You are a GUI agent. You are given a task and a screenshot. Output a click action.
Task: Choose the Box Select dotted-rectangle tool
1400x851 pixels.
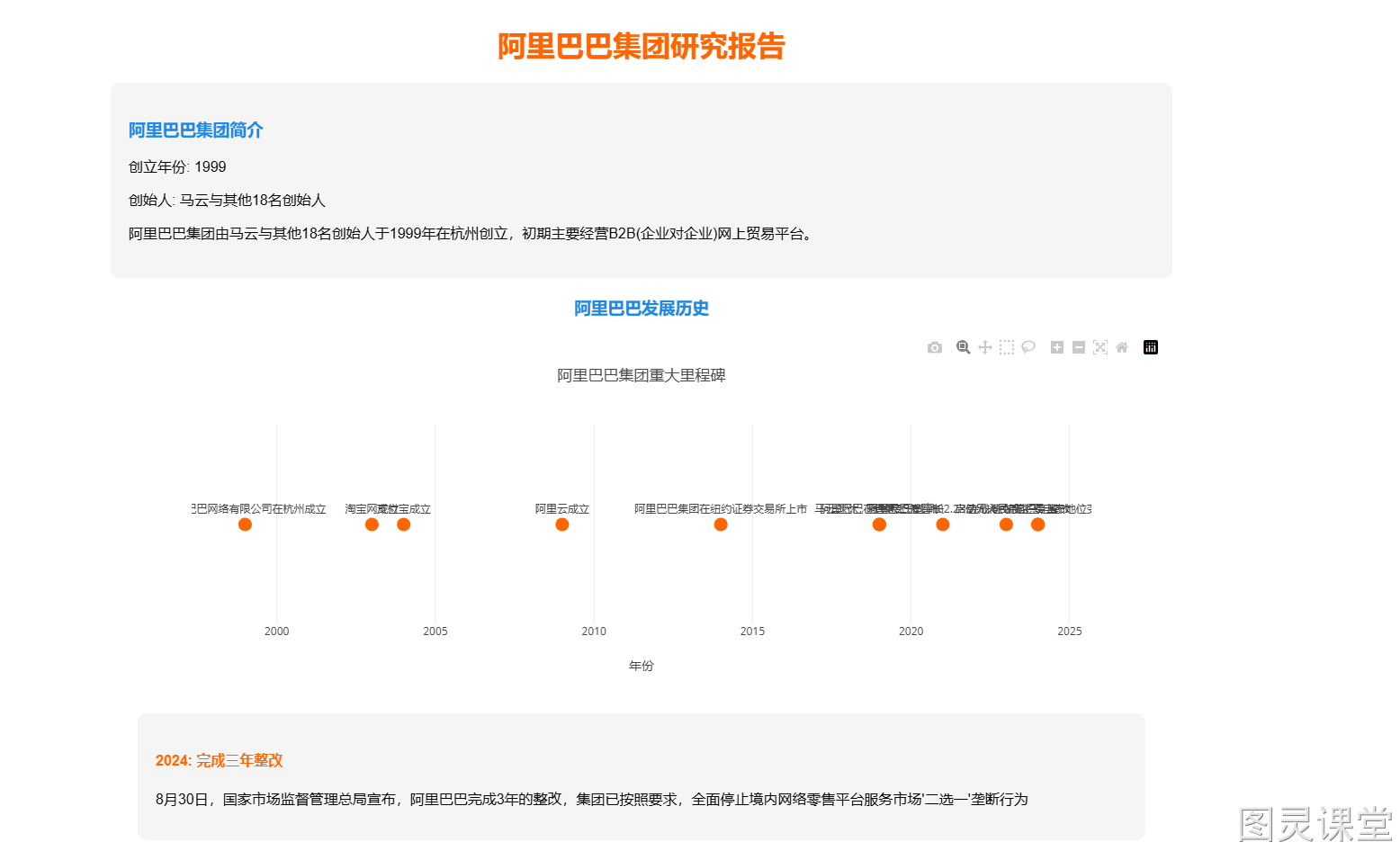point(1007,347)
